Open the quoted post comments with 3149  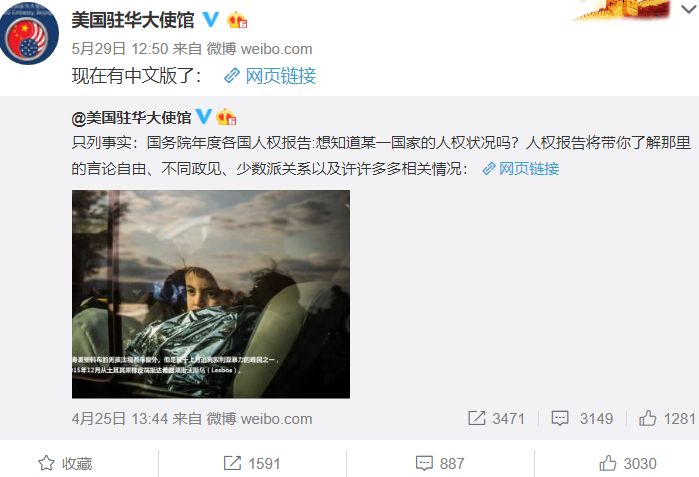click(582, 418)
